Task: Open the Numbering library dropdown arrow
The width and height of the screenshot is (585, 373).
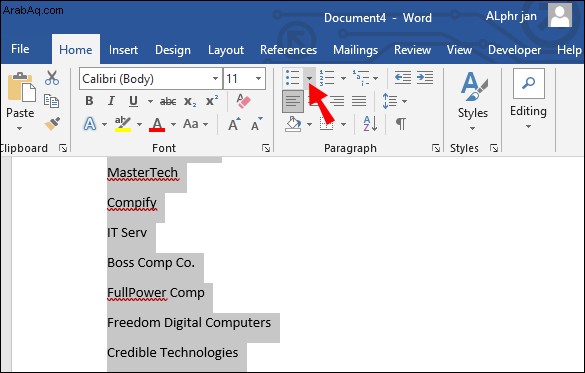Action: click(343, 78)
